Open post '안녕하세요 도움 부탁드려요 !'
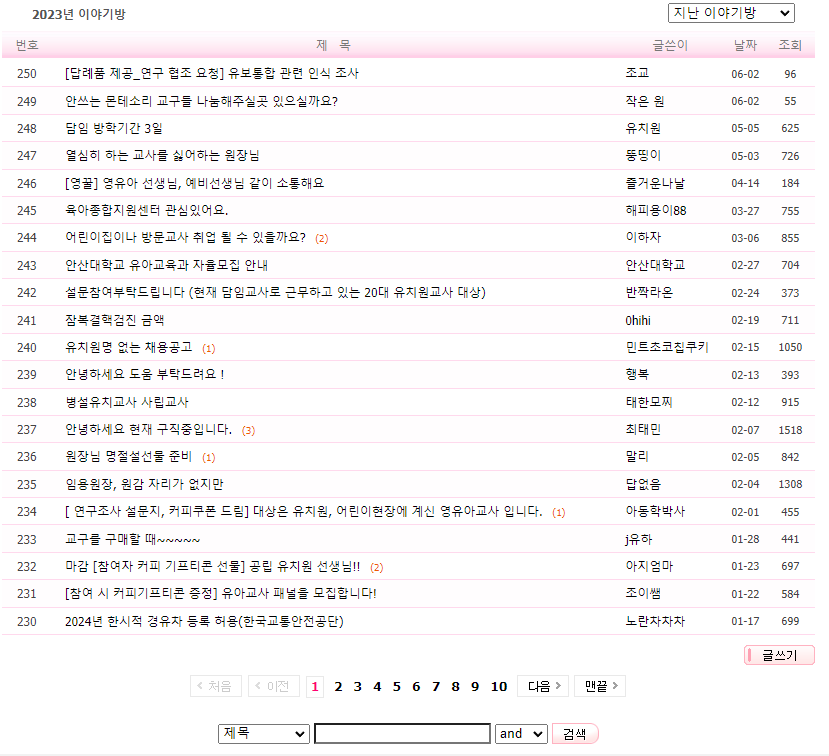This screenshot has height=756, width=829. [x=145, y=374]
